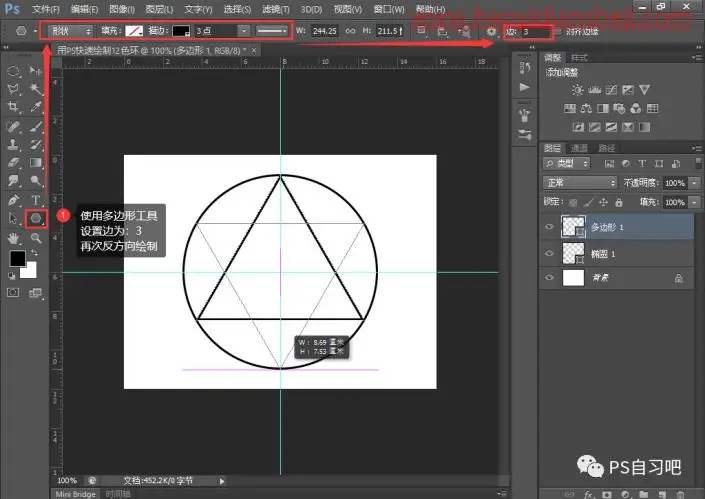Image resolution: width=705 pixels, height=499 pixels.
Task: Open the 滤镜(T) menu
Action: tap(276, 9)
